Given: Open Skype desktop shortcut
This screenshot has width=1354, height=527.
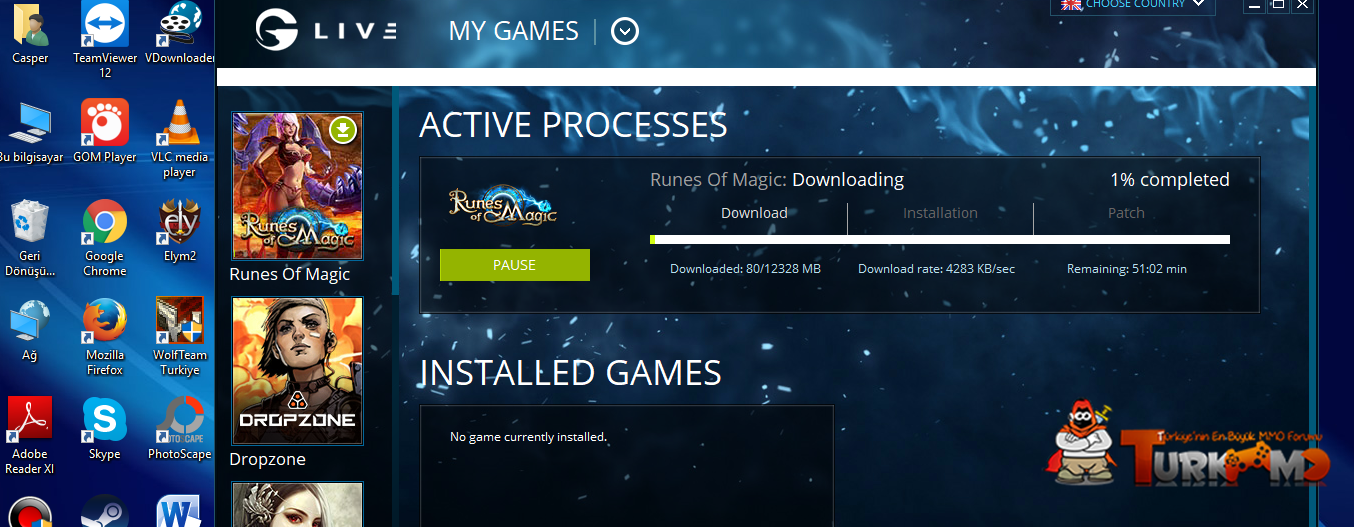Looking at the screenshot, I should [x=105, y=428].
